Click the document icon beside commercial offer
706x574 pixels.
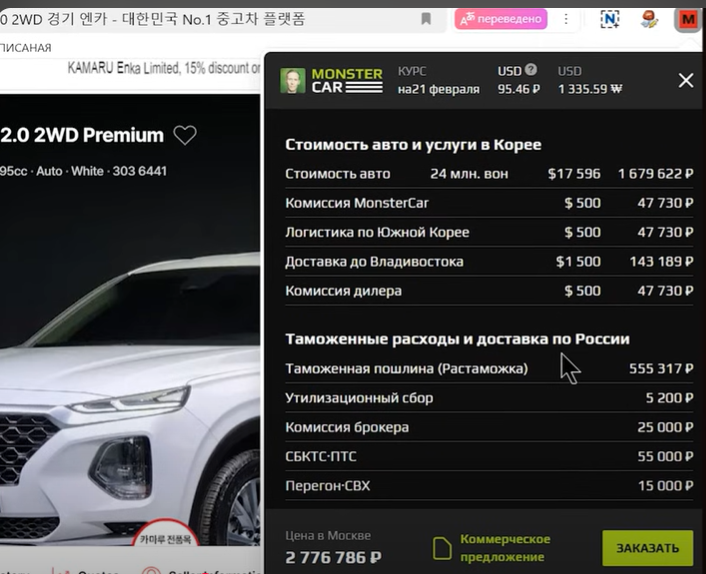(442, 548)
